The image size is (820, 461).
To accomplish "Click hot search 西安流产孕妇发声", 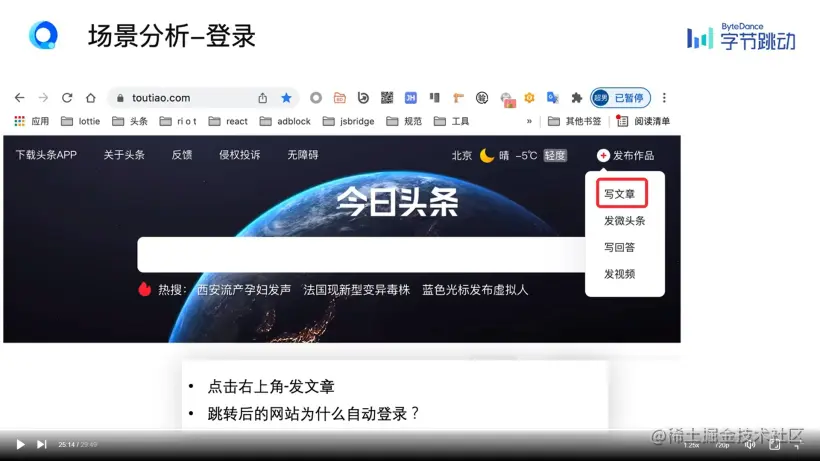I will pos(244,290).
